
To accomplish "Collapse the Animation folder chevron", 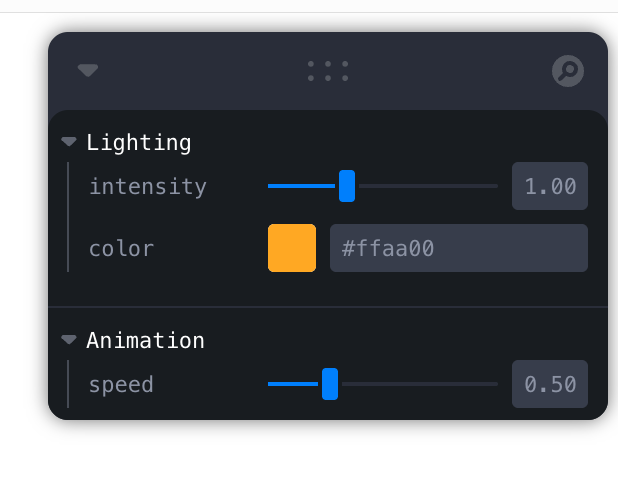I will [x=69, y=340].
